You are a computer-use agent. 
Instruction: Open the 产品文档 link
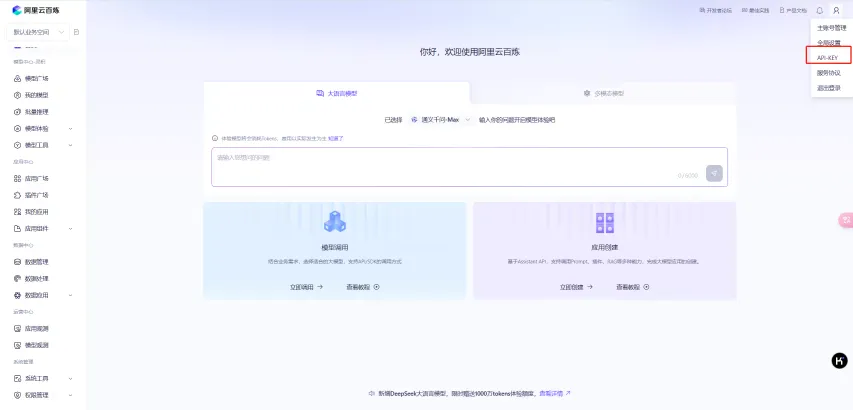[x=793, y=10]
